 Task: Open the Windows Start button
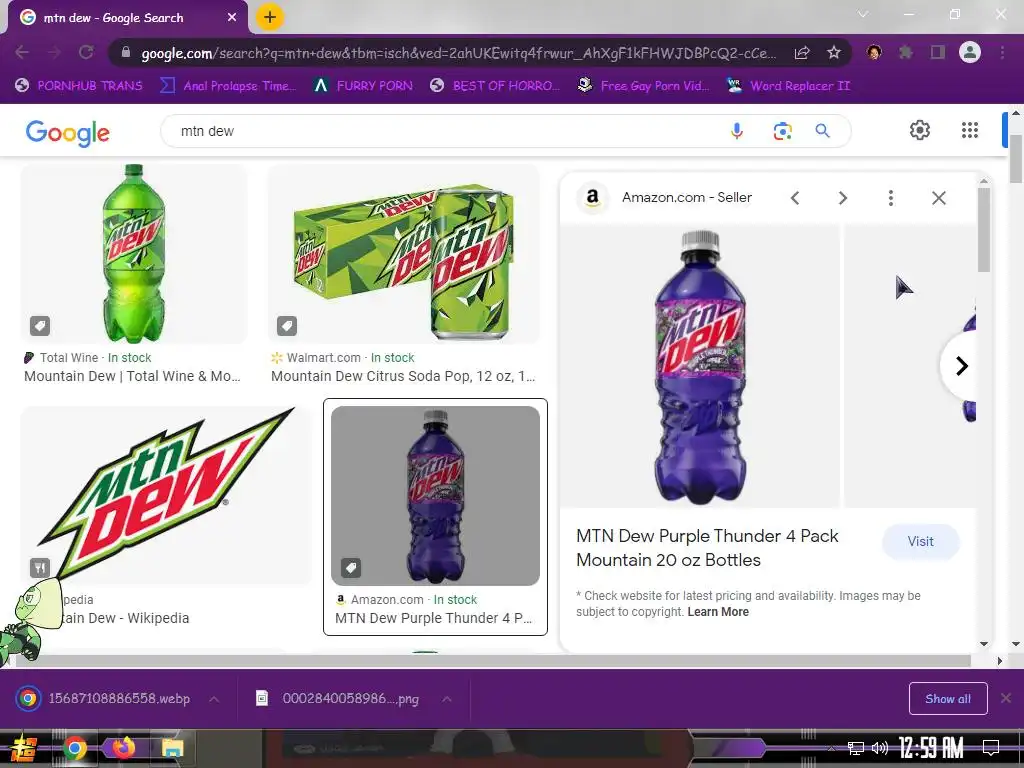[24, 748]
